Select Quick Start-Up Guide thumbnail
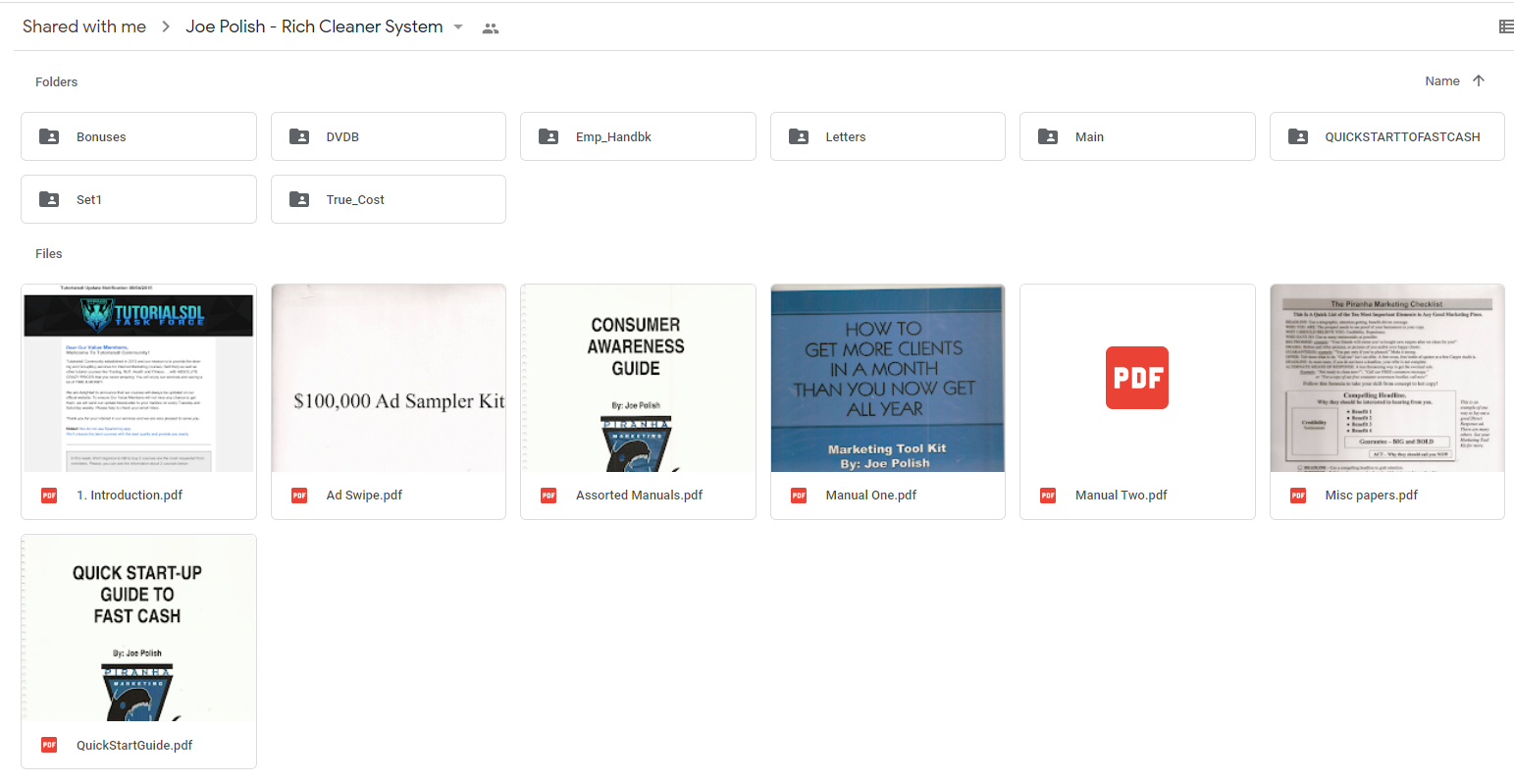 [x=138, y=628]
